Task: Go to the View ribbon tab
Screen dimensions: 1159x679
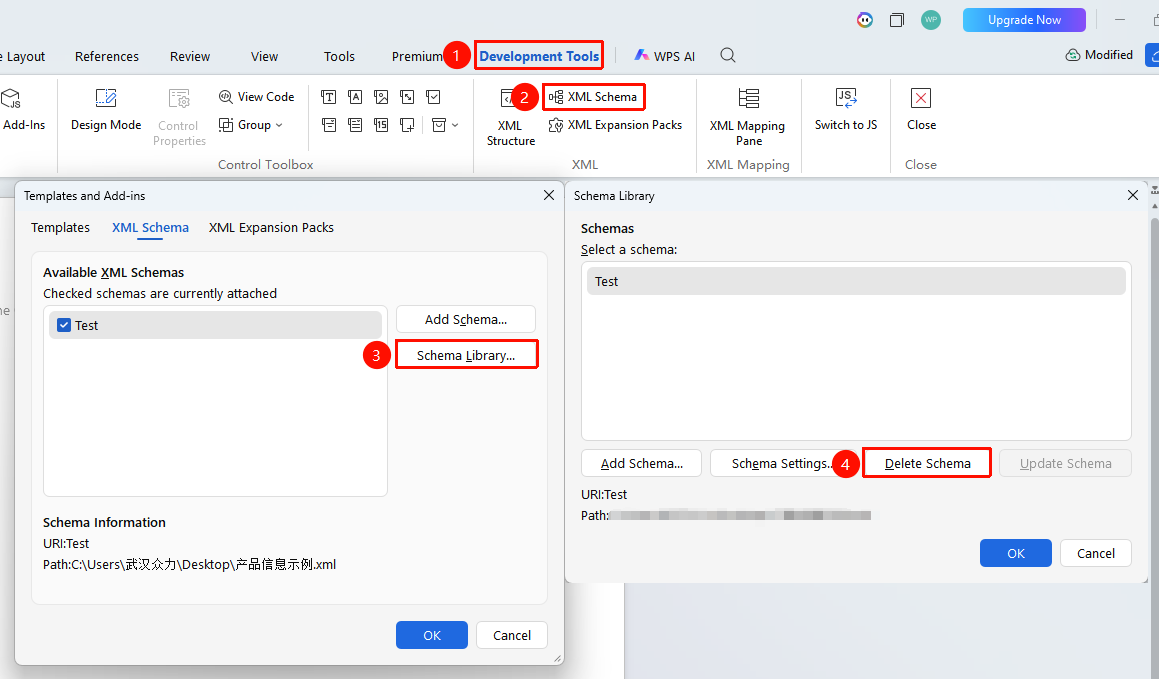Action: [x=265, y=56]
